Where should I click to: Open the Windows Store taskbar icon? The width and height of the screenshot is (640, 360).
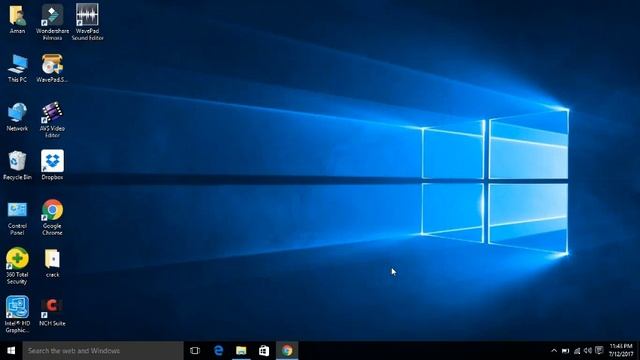coord(264,351)
